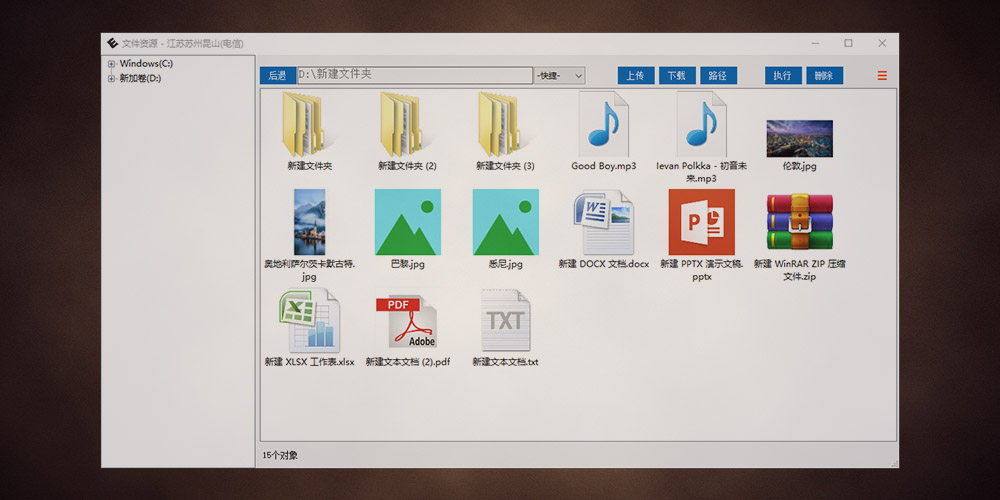Screen dimensions: 1000x500
Task: Expand the Windows(C:) drive tree node
Action: pos(112,64)
